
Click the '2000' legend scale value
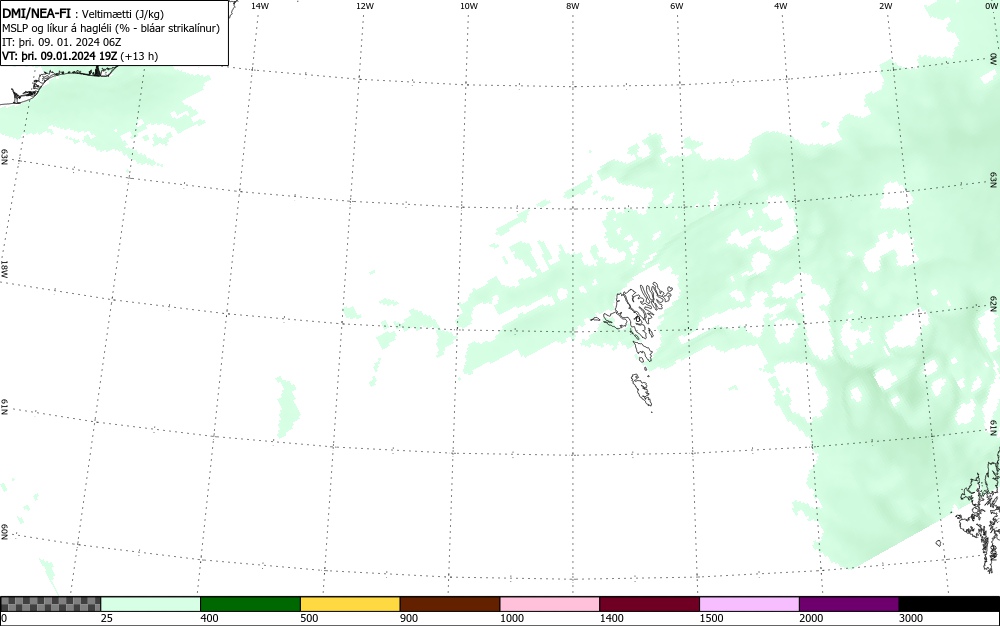point(811,618)
